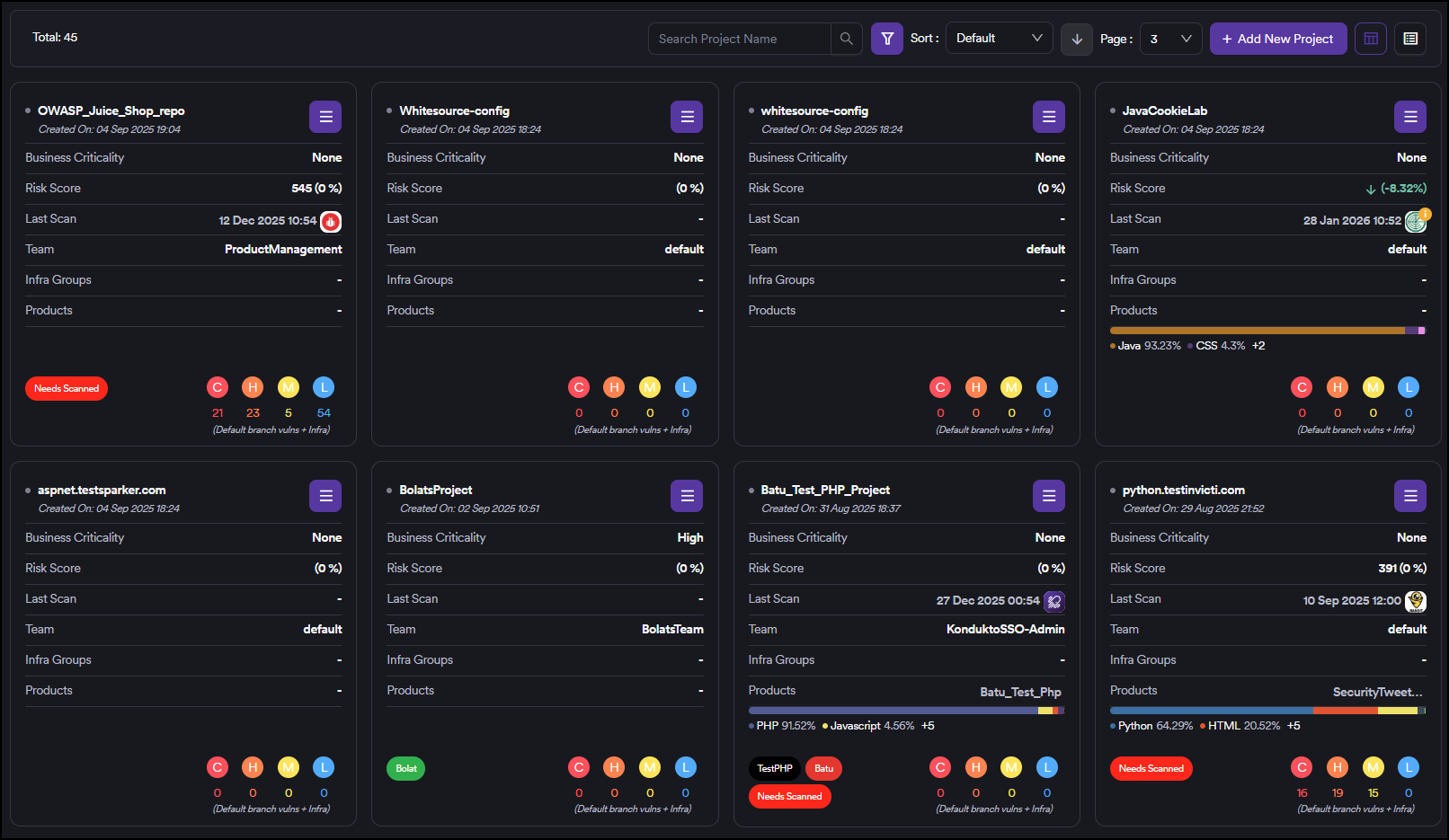Viewport: 1449px width, 840px height.
Task: Click Add New Project button
Action: pyautogui.click(x=1277, y=39)
